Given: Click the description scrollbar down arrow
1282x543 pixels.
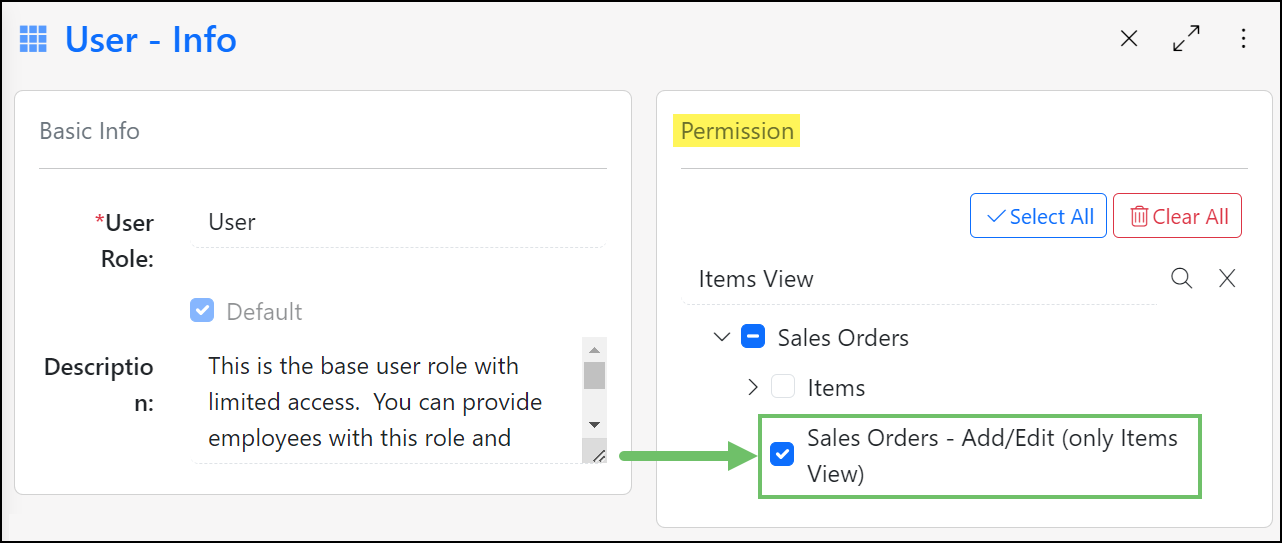Looking at the screenshot, I should pos(594,425).
